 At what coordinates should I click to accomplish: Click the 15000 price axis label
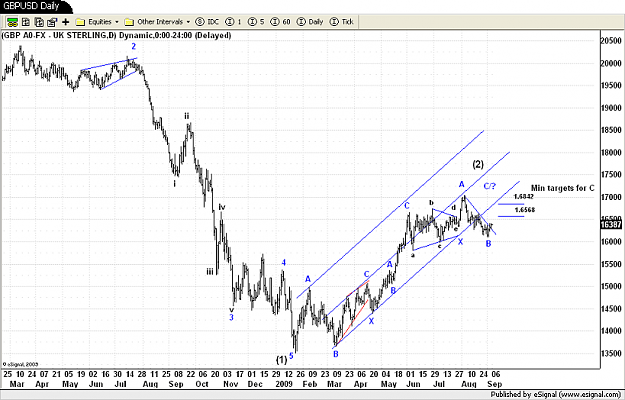tap(613, 286)
